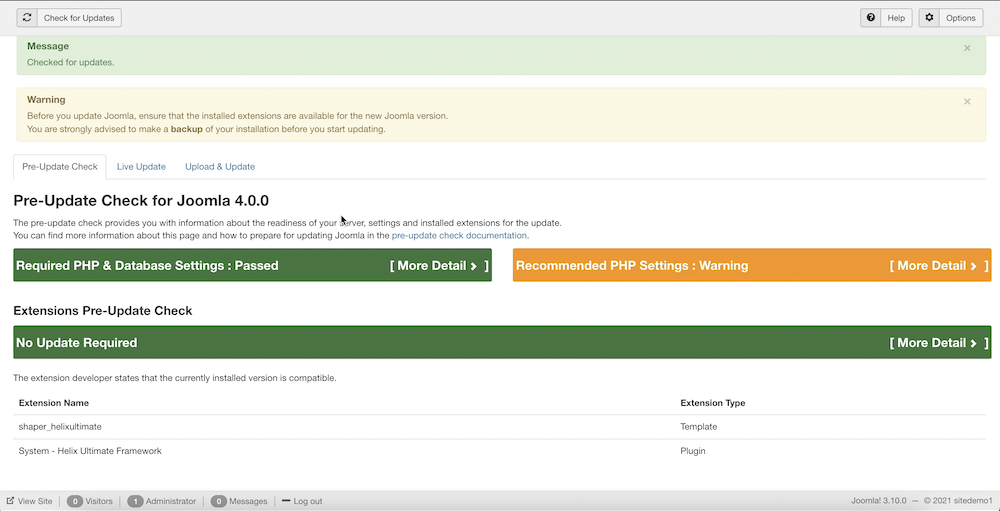Open the Help button
The image size is (1000, 511).
pyautogui.click(x=886, y=18)
